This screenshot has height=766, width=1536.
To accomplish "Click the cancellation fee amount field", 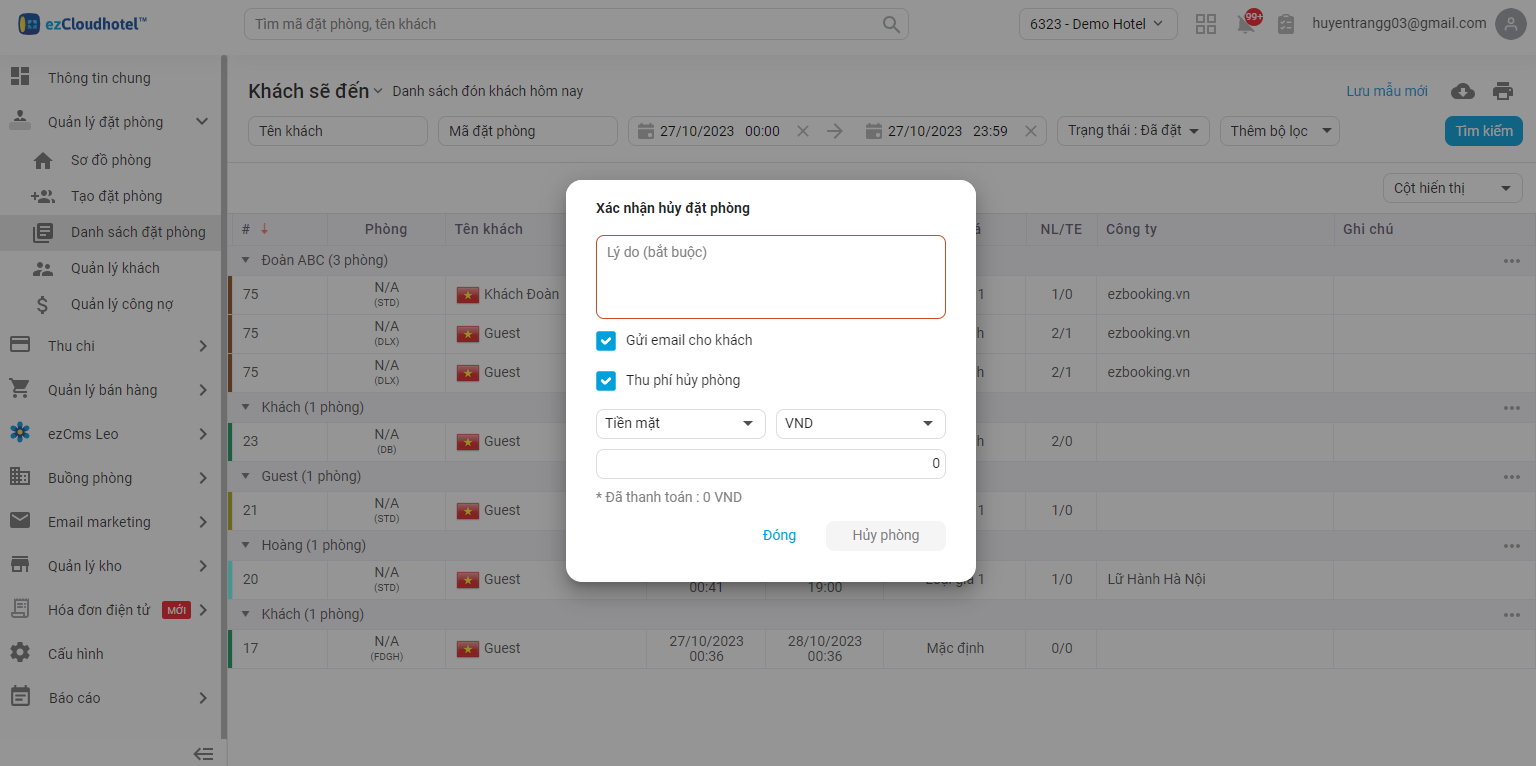I will (770, 464).
